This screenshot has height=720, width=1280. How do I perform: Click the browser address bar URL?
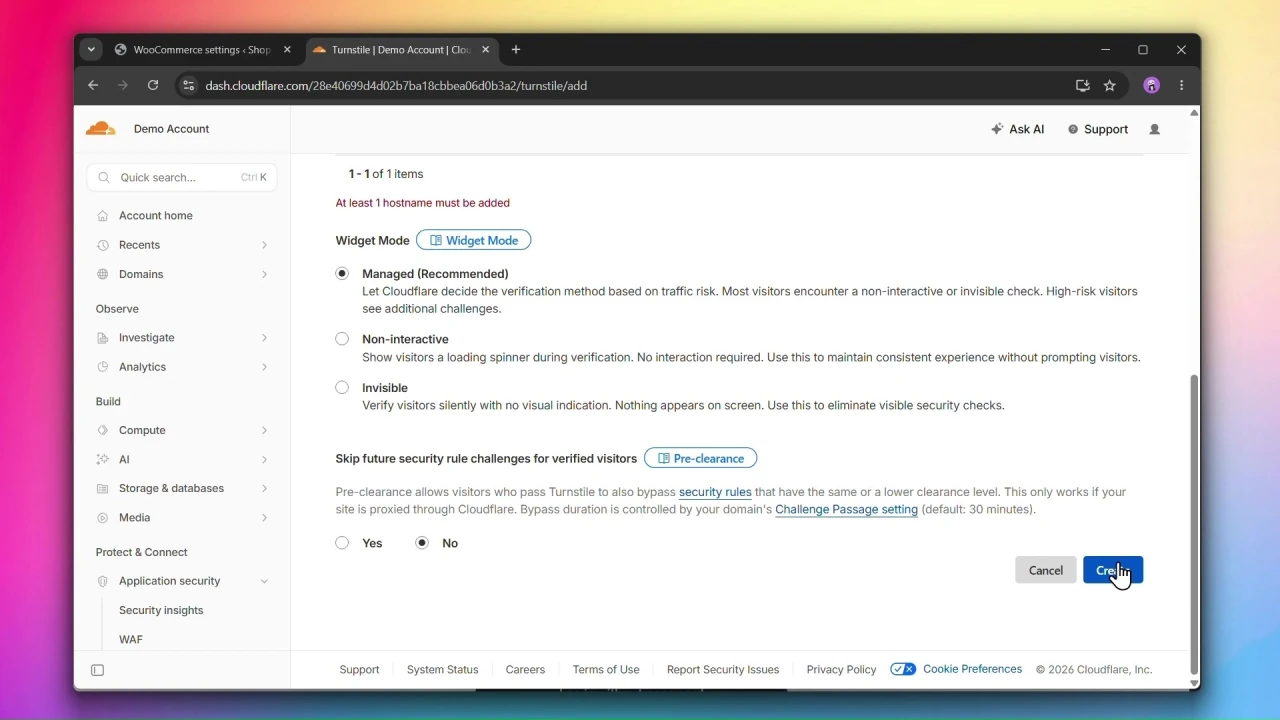(x=396, y=86)
